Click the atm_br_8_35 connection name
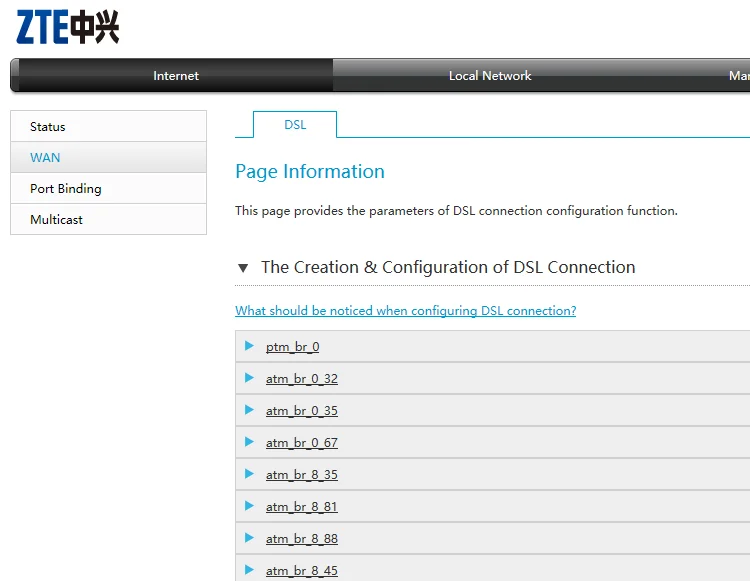The width and height of the screenshot is (750, 581). 302,475
